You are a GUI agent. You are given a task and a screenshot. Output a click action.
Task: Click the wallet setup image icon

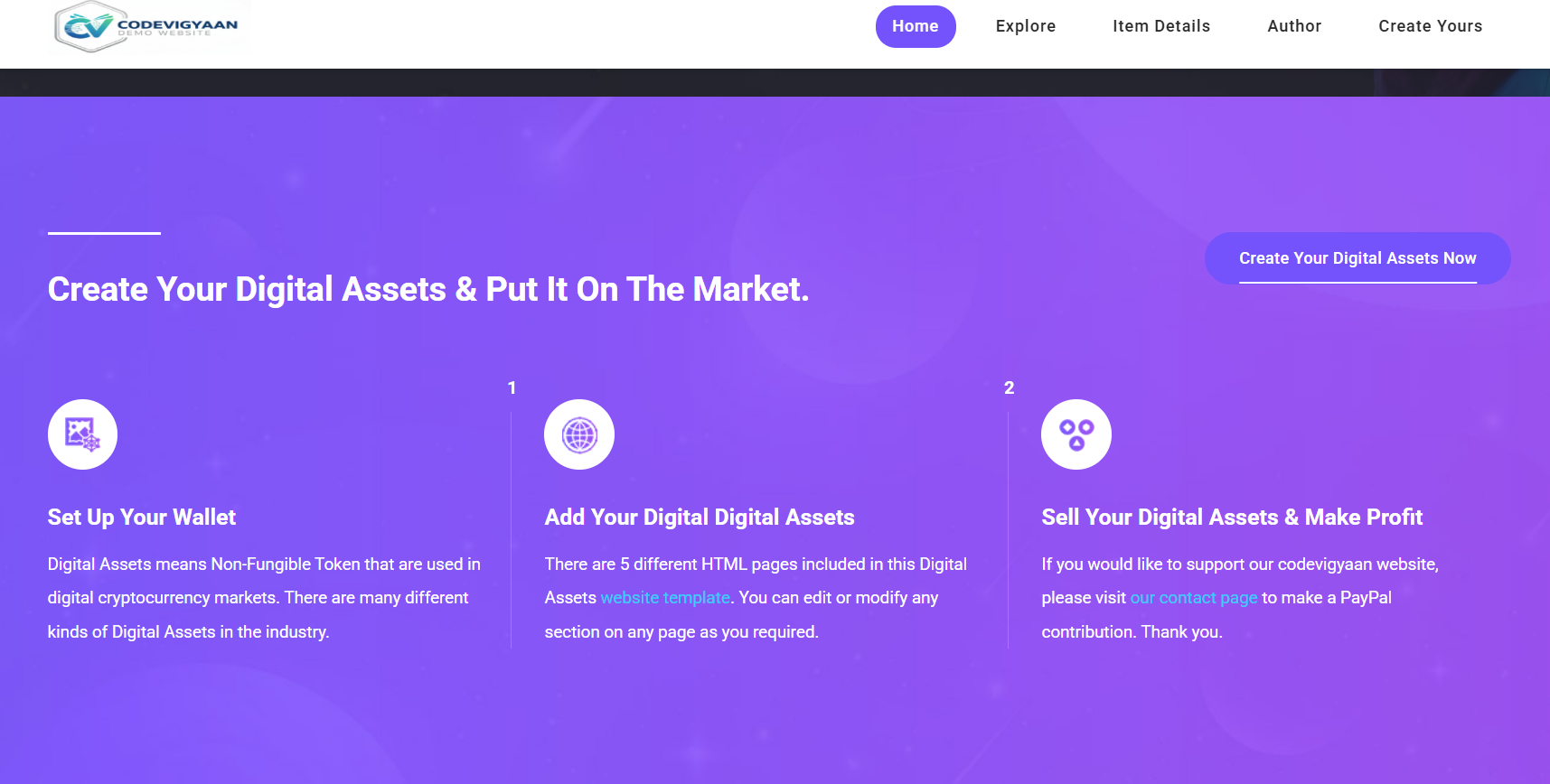(x=82, y=434)
